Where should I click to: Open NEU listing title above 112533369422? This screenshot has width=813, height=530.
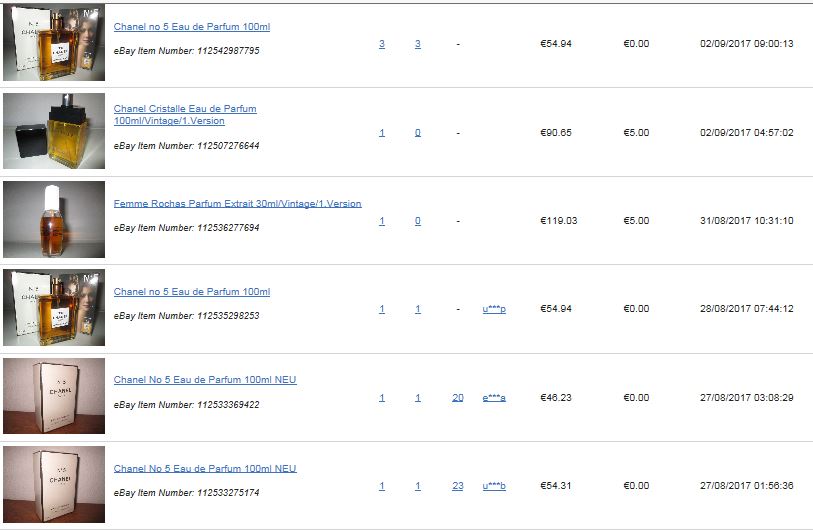point(205,380)
